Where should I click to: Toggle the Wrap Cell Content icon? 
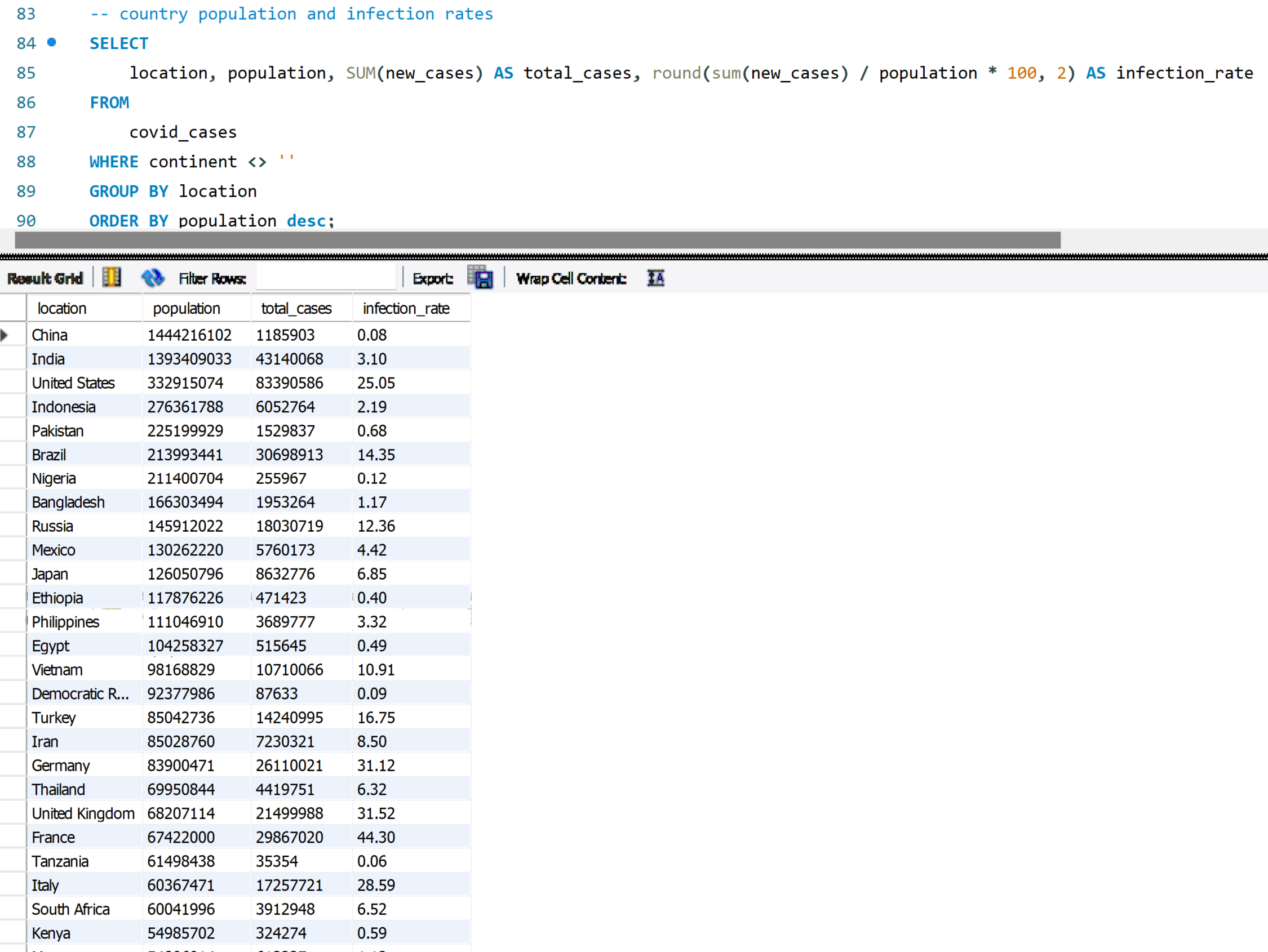coord(655,278)
